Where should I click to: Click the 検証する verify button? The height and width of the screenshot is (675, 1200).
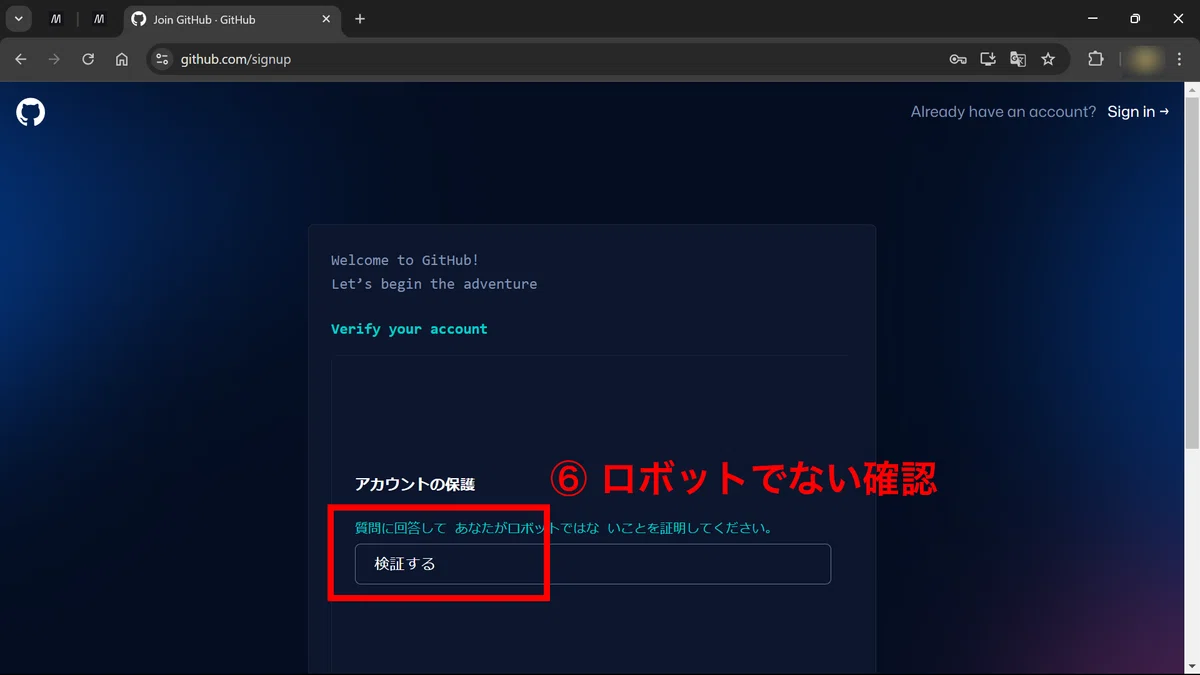coord(593,564)
